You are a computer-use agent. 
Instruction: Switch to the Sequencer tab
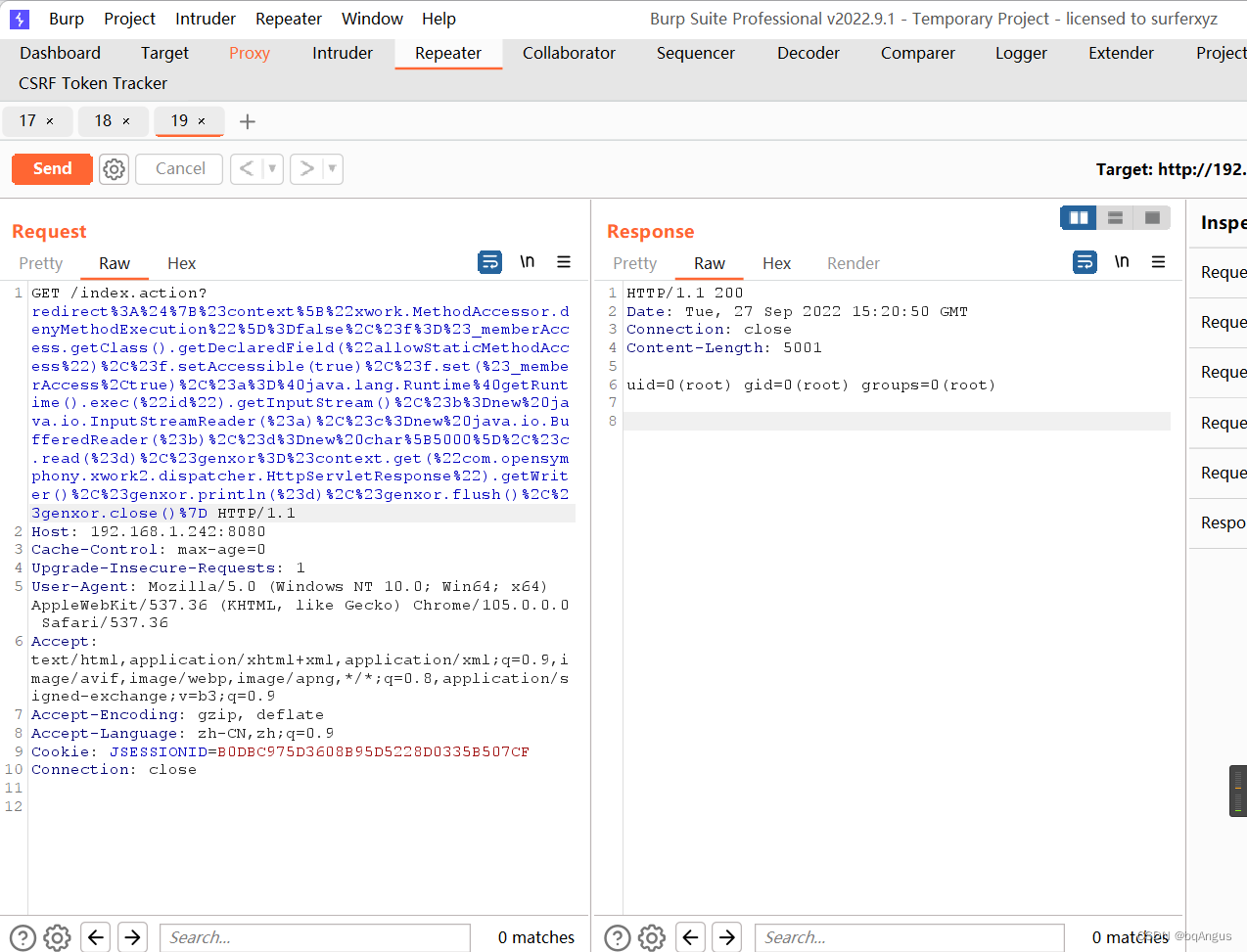pos(696,53)
